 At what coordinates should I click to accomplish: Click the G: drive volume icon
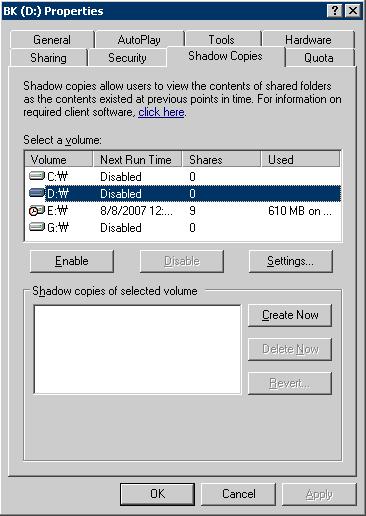point(37,227)
